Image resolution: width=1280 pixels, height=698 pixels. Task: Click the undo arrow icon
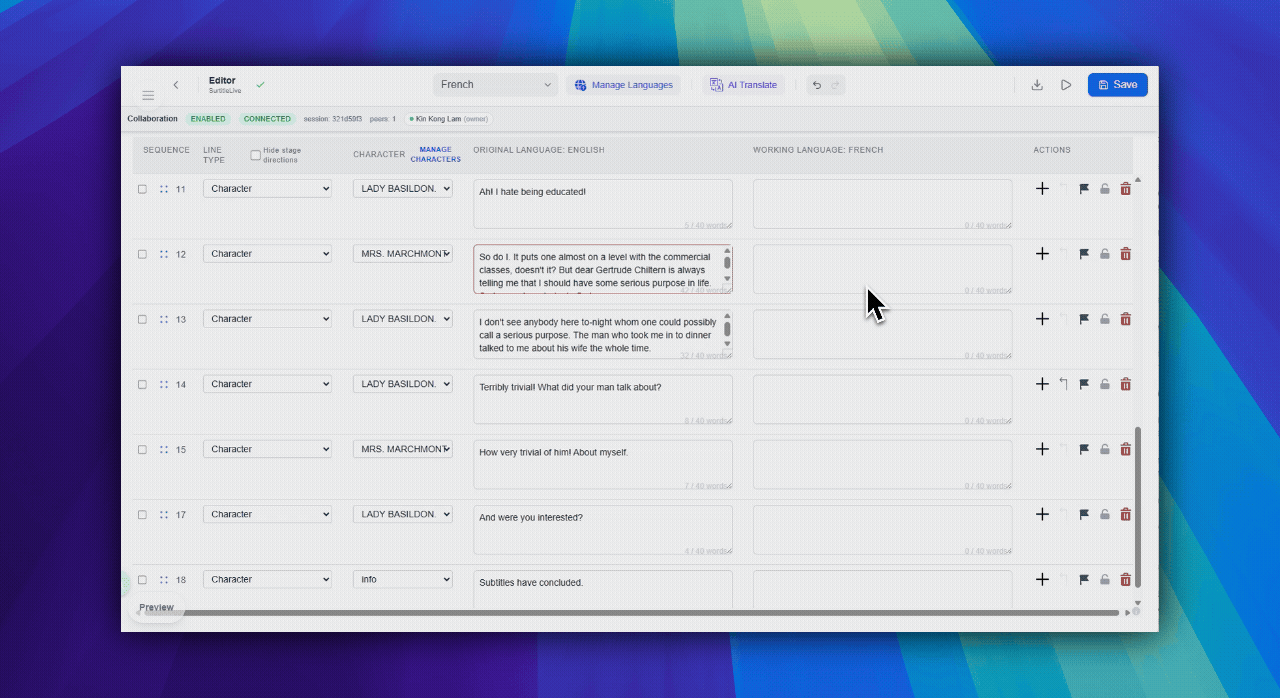point(817,85)
